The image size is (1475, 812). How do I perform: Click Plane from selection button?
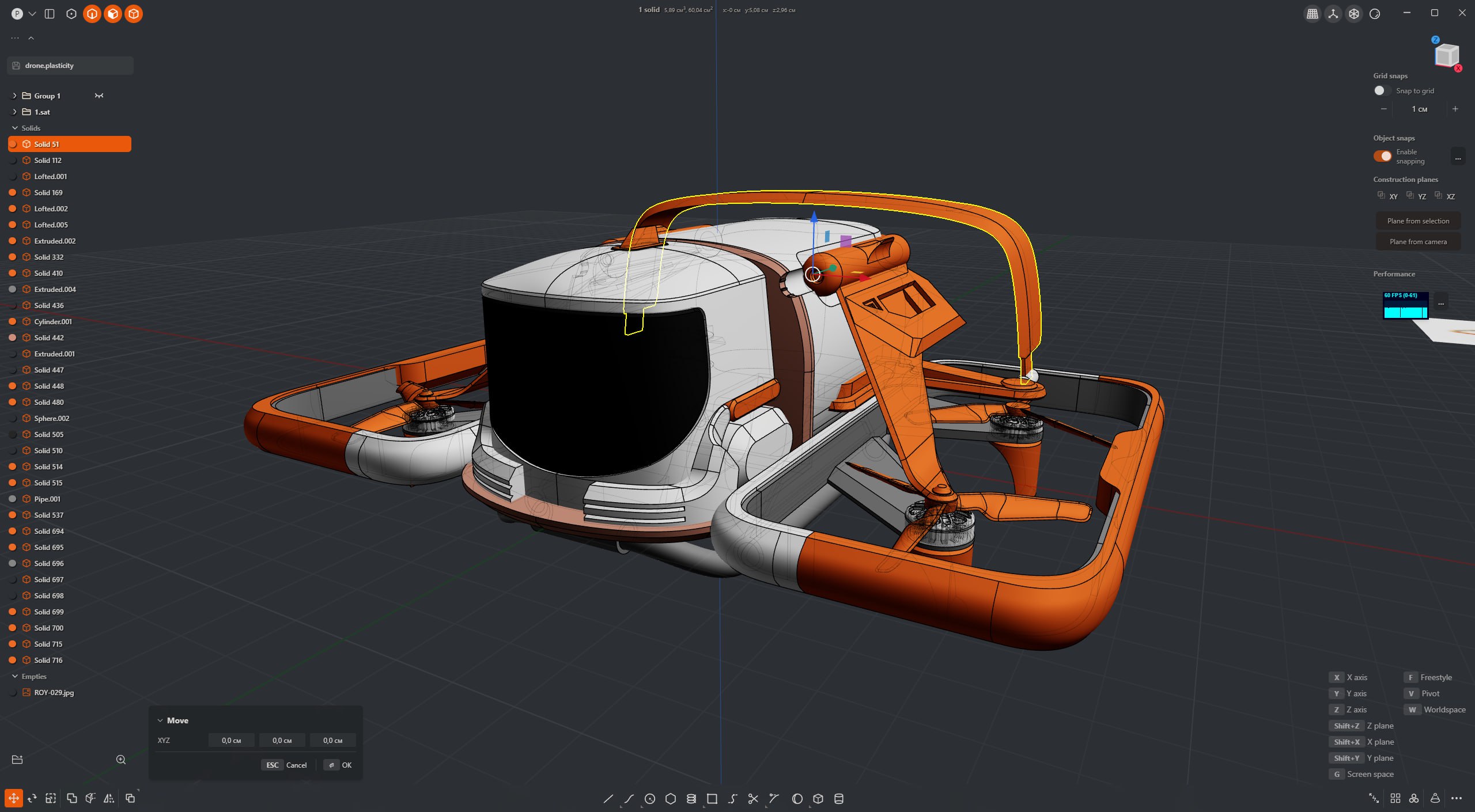[x=1418, y=221]
